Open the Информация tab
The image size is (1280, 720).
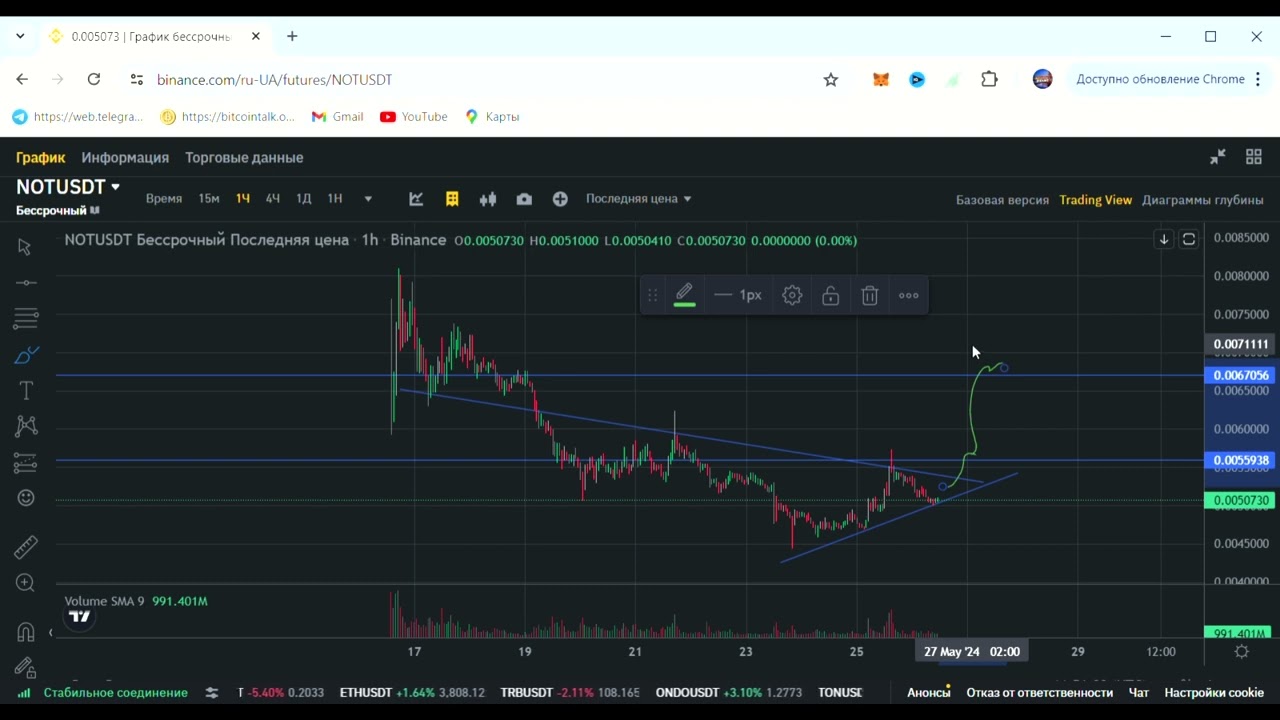tap(125, 157)
